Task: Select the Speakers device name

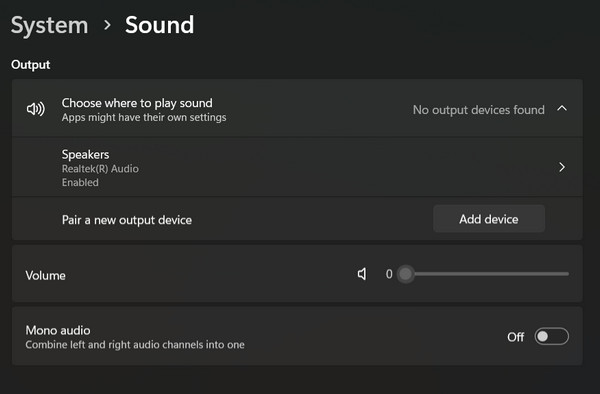Action: [x=85, y=155]
